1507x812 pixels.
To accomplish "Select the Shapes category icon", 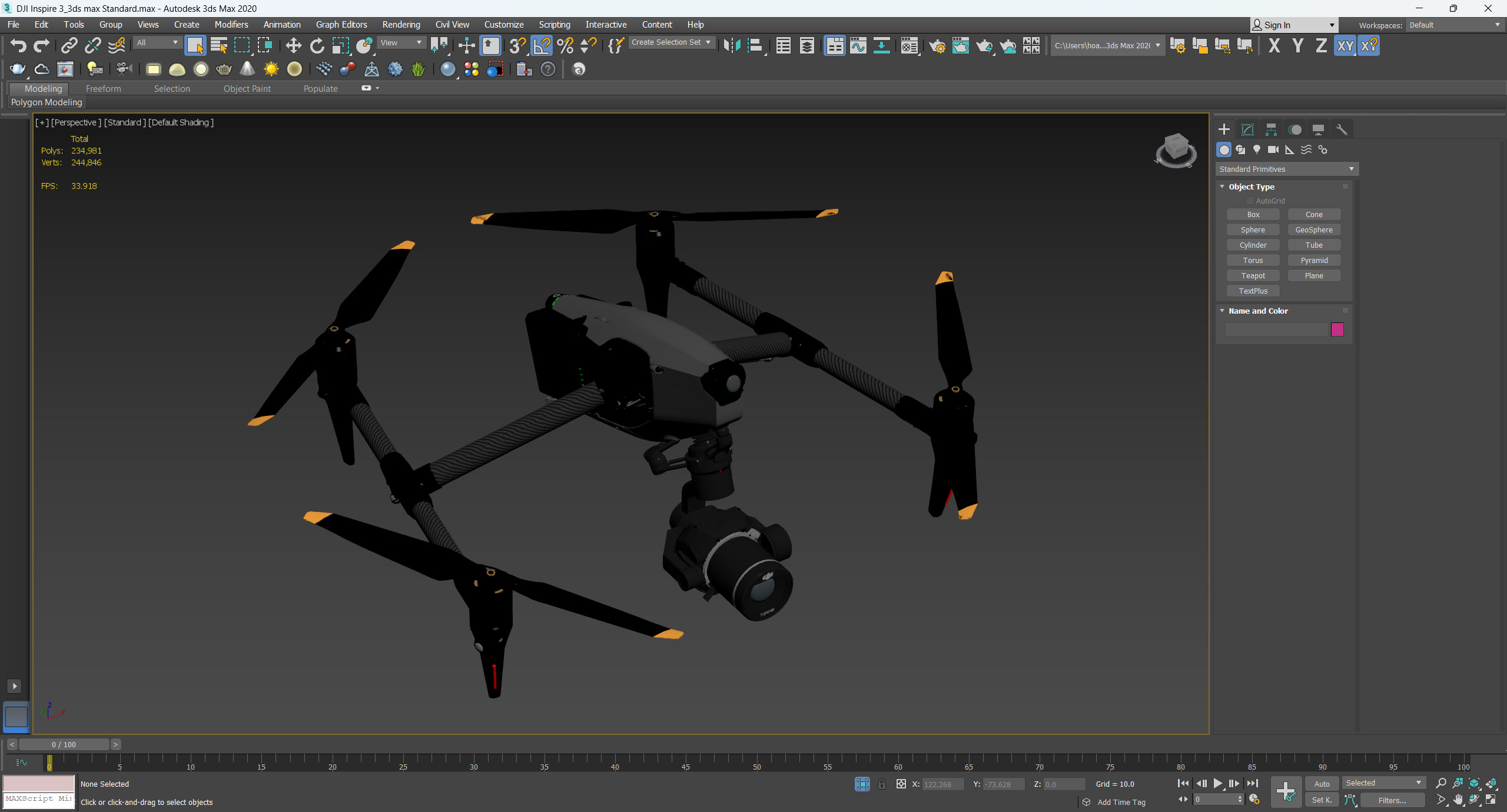I will coord(1240,149).
